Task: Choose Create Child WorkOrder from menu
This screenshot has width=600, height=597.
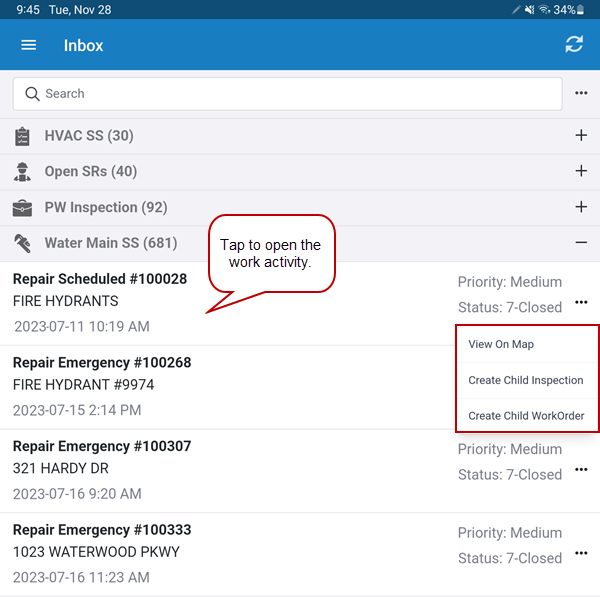Action: tap(526, 416)
